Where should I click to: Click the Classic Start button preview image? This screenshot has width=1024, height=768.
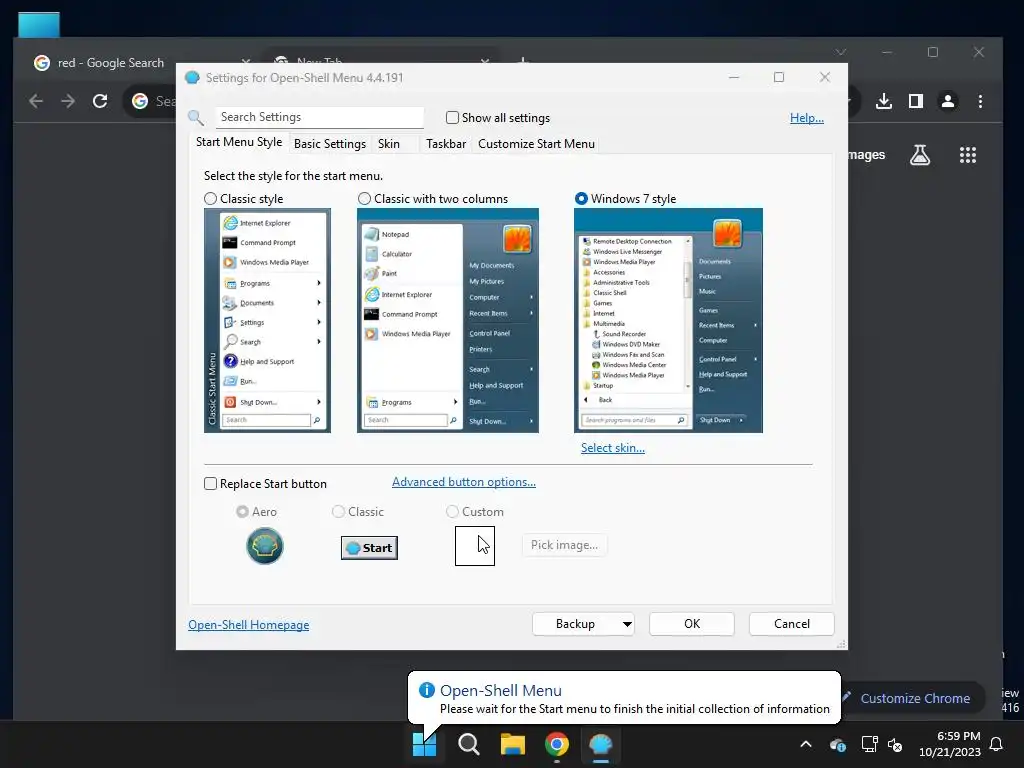click(x=369, y=548)
